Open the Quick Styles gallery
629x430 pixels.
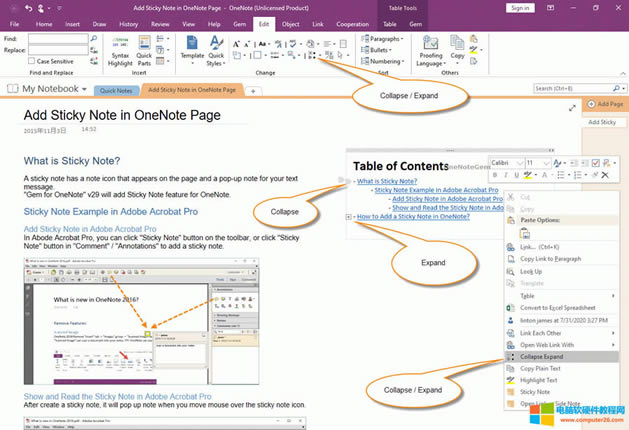(216, 47)
